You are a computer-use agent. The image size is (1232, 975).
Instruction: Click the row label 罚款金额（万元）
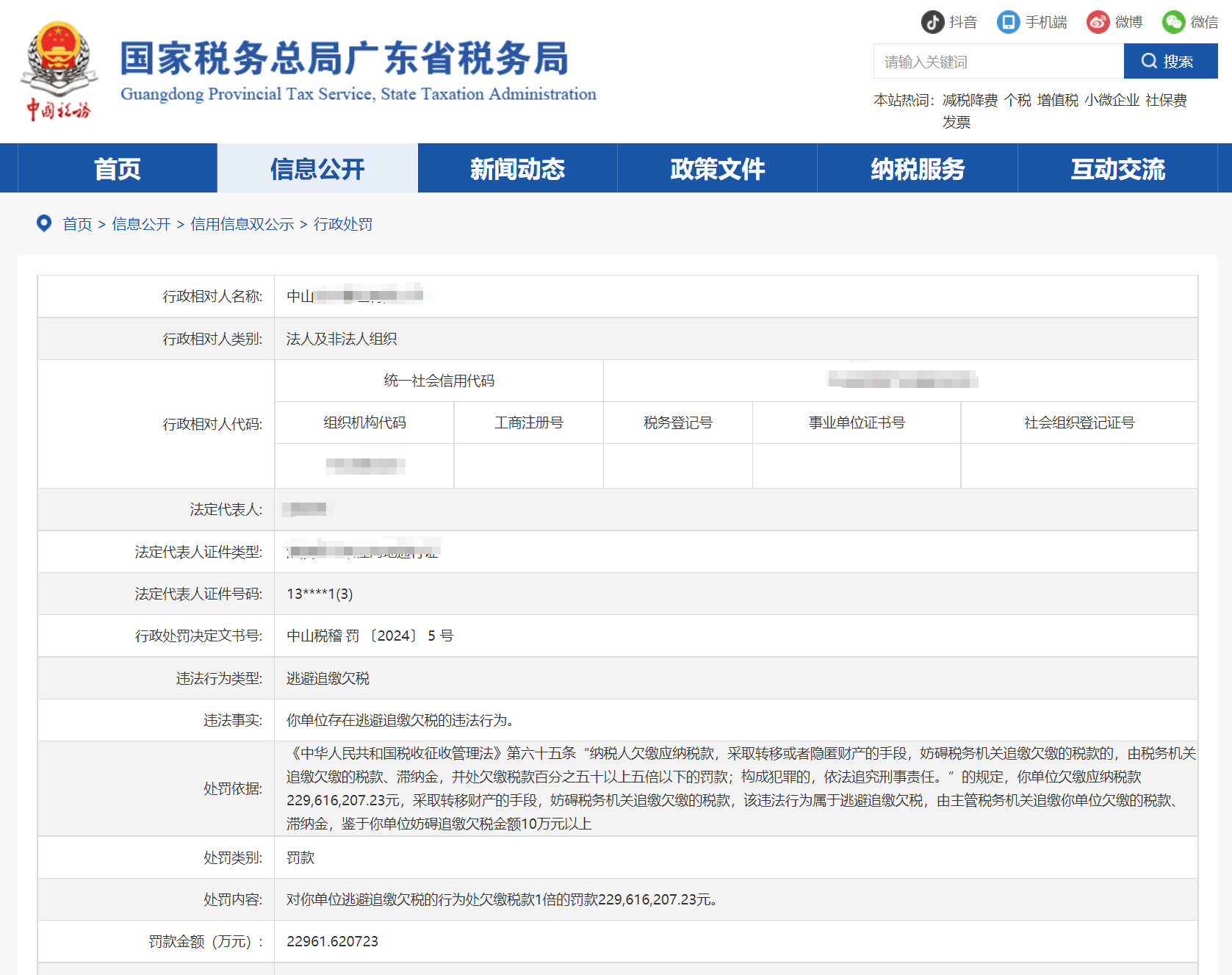[x=206, y=941]
